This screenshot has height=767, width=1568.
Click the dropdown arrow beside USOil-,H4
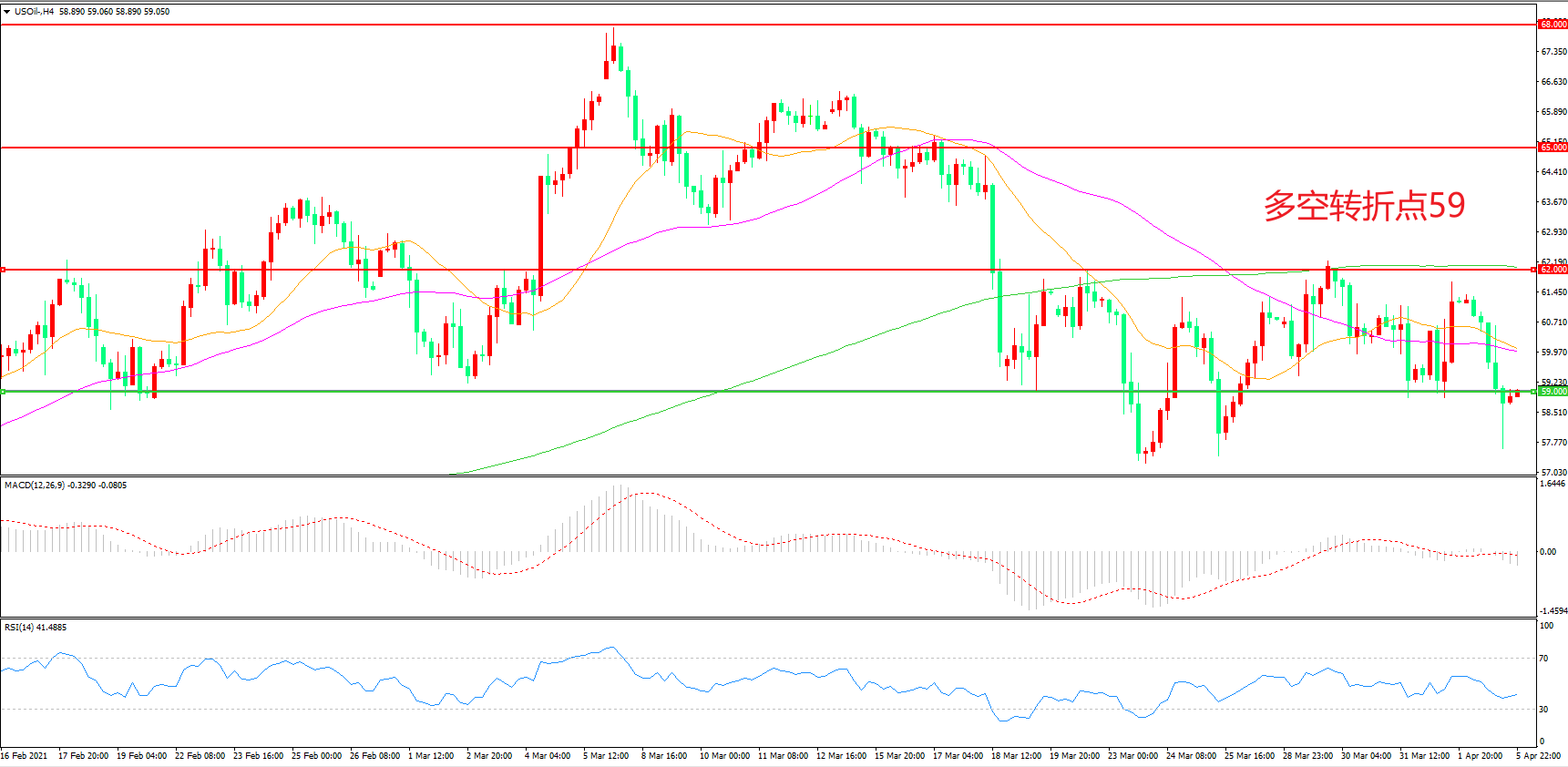coord(7,12)
